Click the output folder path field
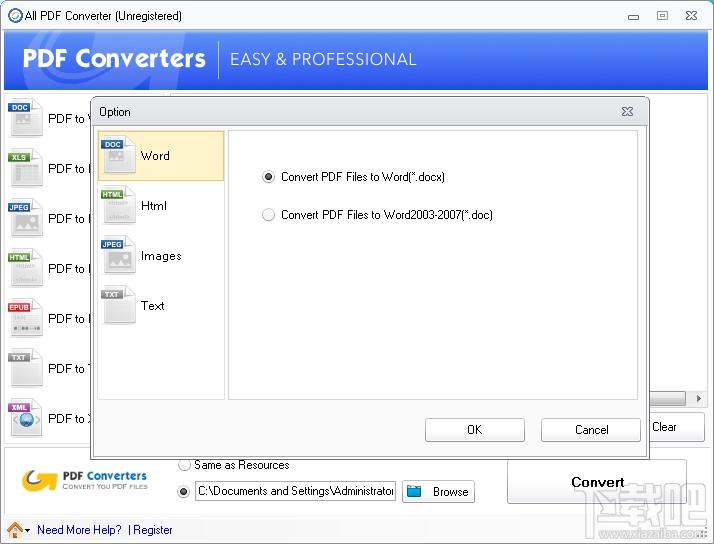 (296, 491)
